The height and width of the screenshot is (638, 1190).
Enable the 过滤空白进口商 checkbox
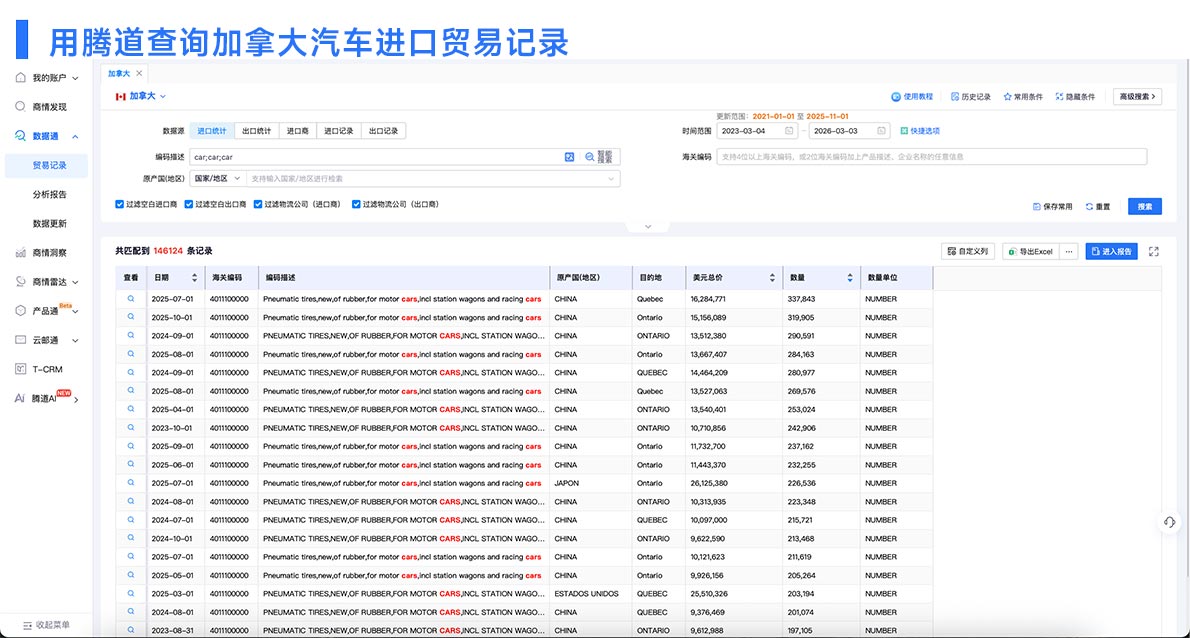[120, 204]
